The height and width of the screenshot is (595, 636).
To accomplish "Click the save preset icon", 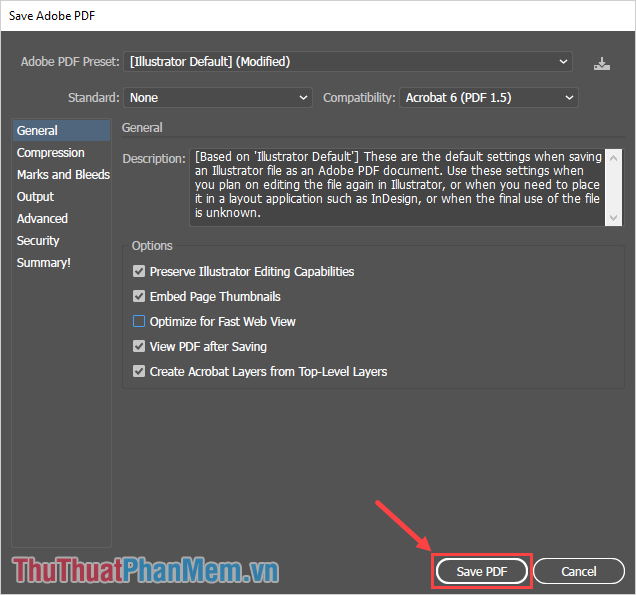I will pos(602,64).
